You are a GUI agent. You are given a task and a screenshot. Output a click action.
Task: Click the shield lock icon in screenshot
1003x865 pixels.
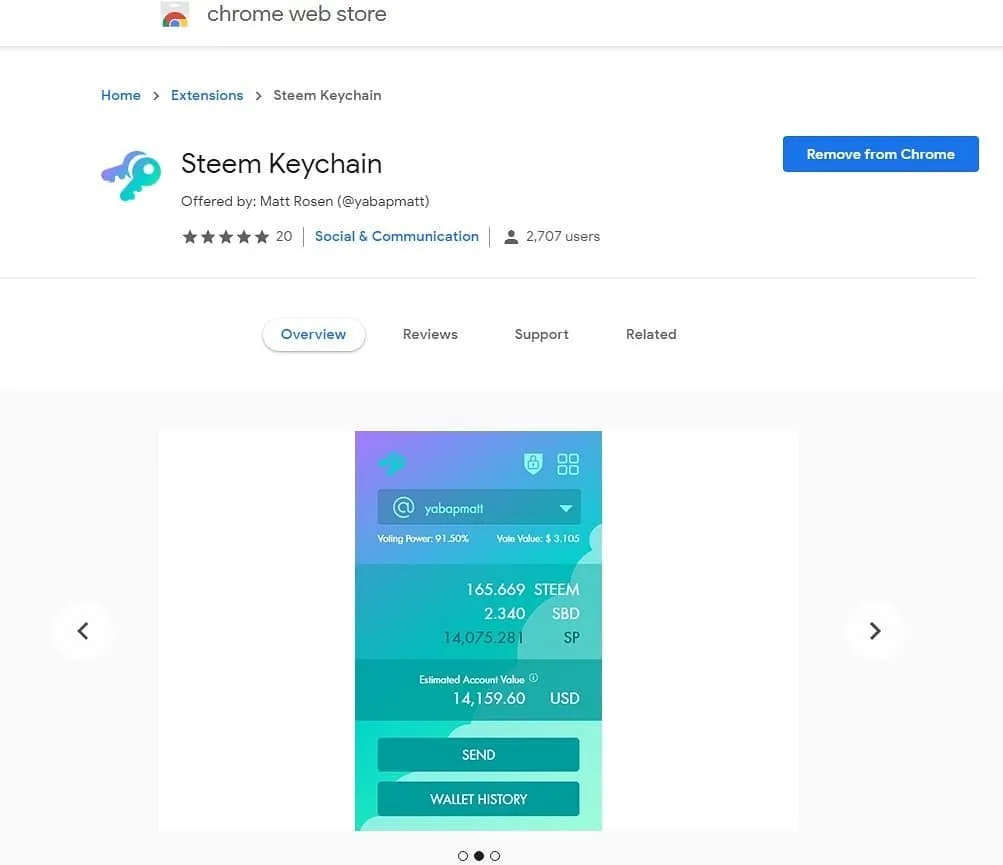tap(533, 463)
